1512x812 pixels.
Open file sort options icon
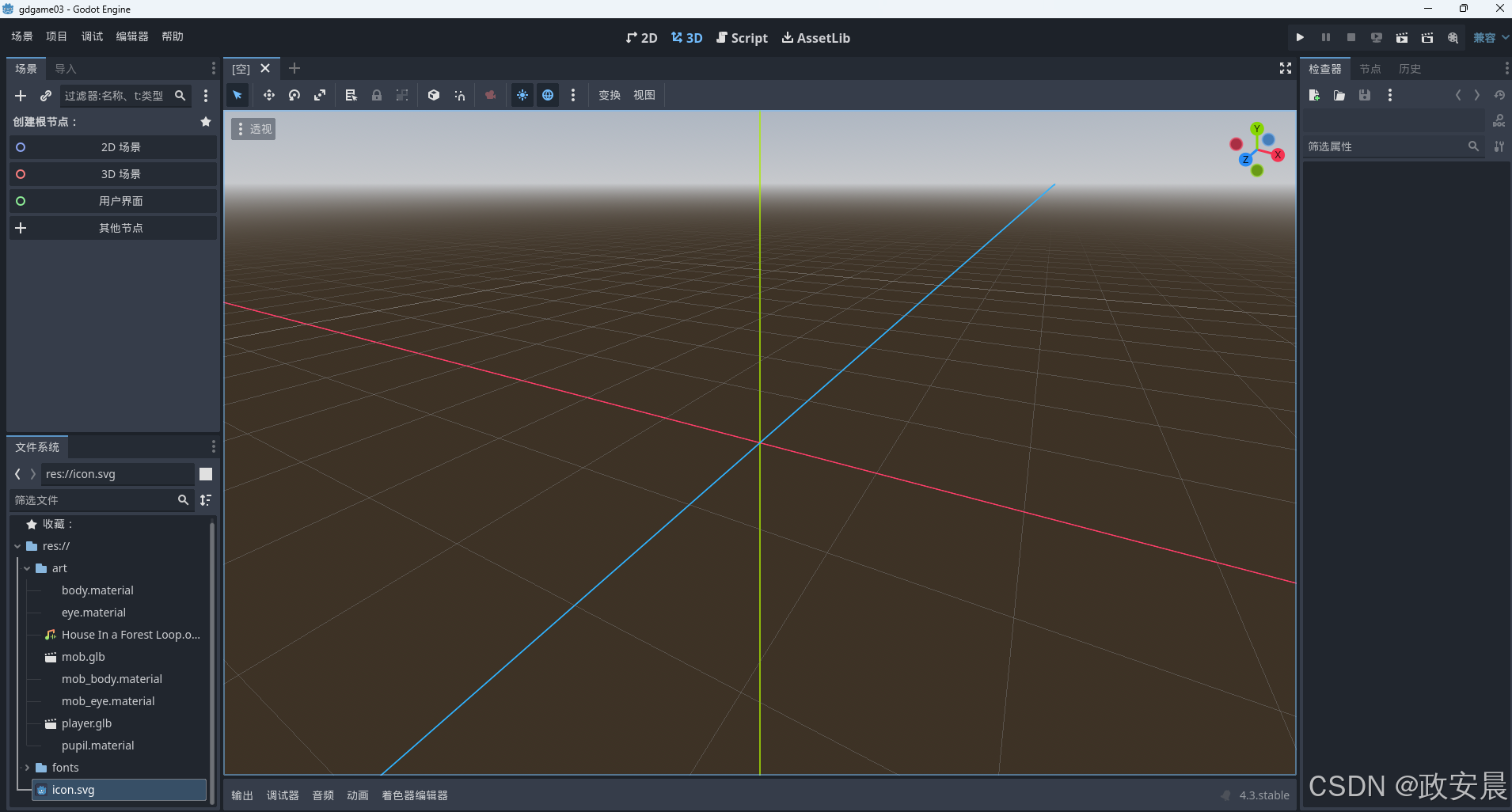pos(206,500)
